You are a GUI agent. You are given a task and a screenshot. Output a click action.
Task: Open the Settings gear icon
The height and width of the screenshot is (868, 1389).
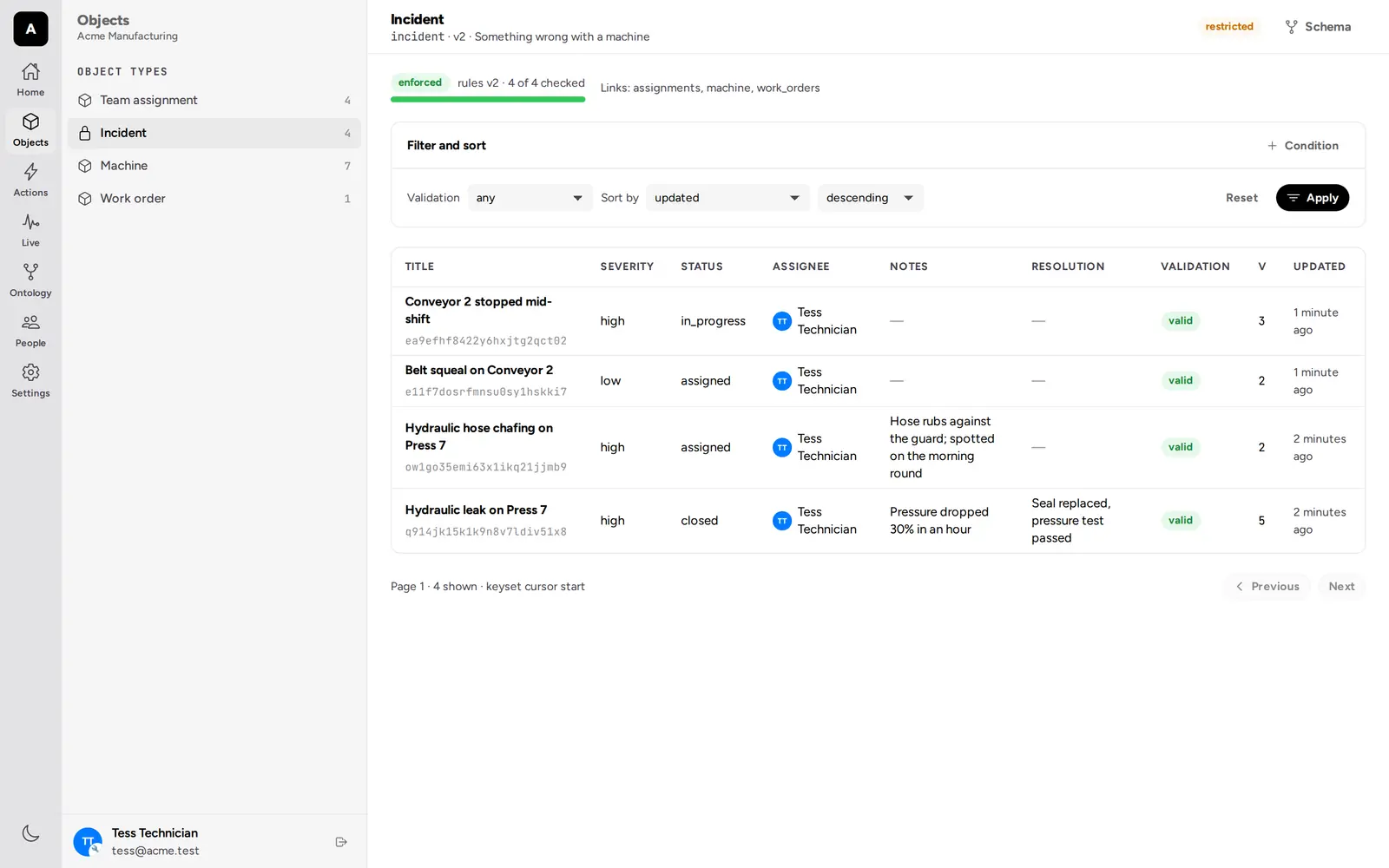(x=30, y=372)
